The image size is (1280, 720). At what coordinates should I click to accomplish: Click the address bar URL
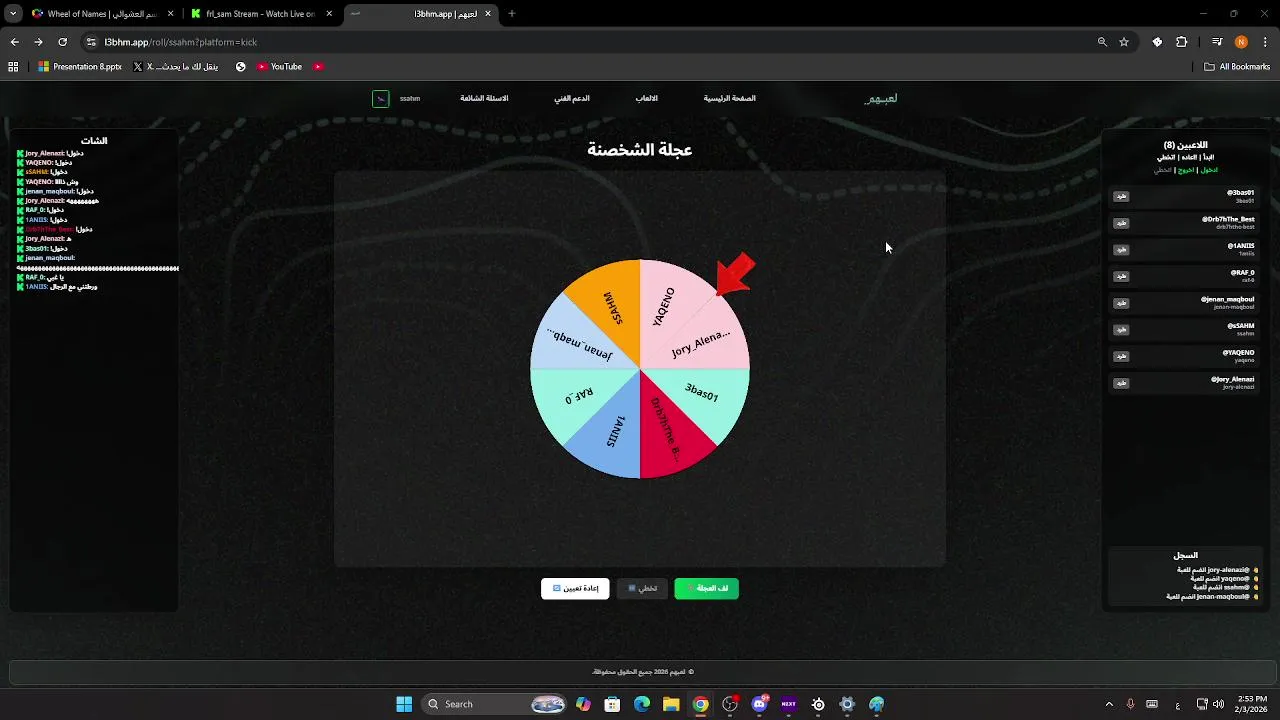coord(181,42)
